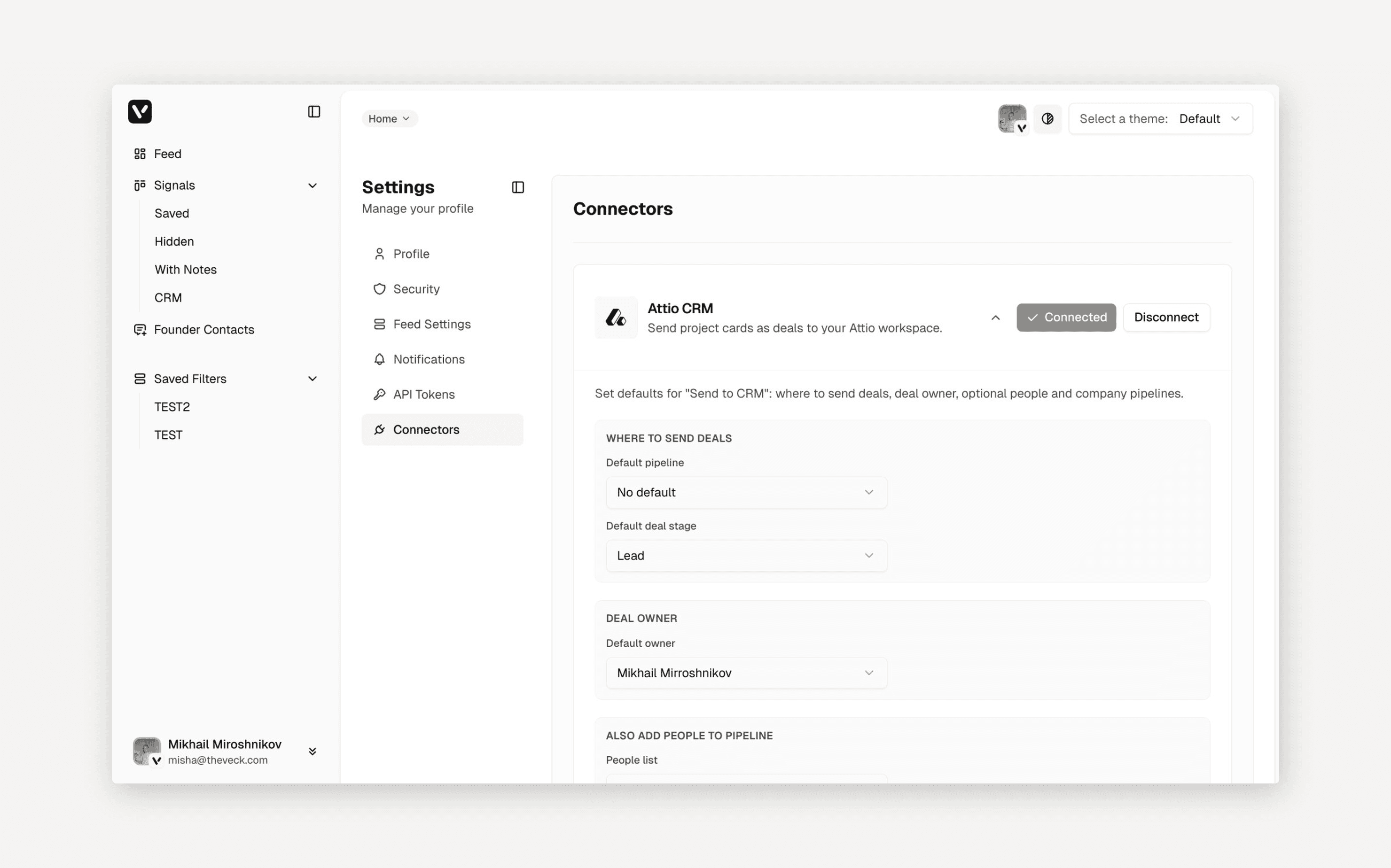Viewport: 1391px width, 868px height.
Task: Open the theme selector dropdown
Action: click(1160, 119)
